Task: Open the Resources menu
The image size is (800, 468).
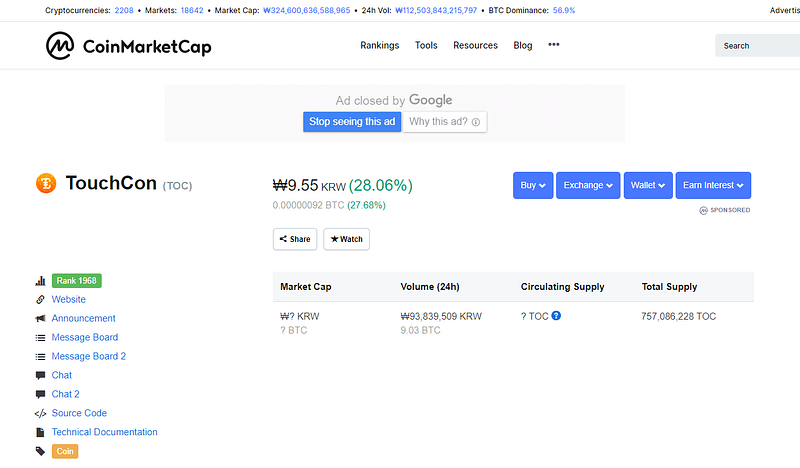Action: tap(475, 45)
